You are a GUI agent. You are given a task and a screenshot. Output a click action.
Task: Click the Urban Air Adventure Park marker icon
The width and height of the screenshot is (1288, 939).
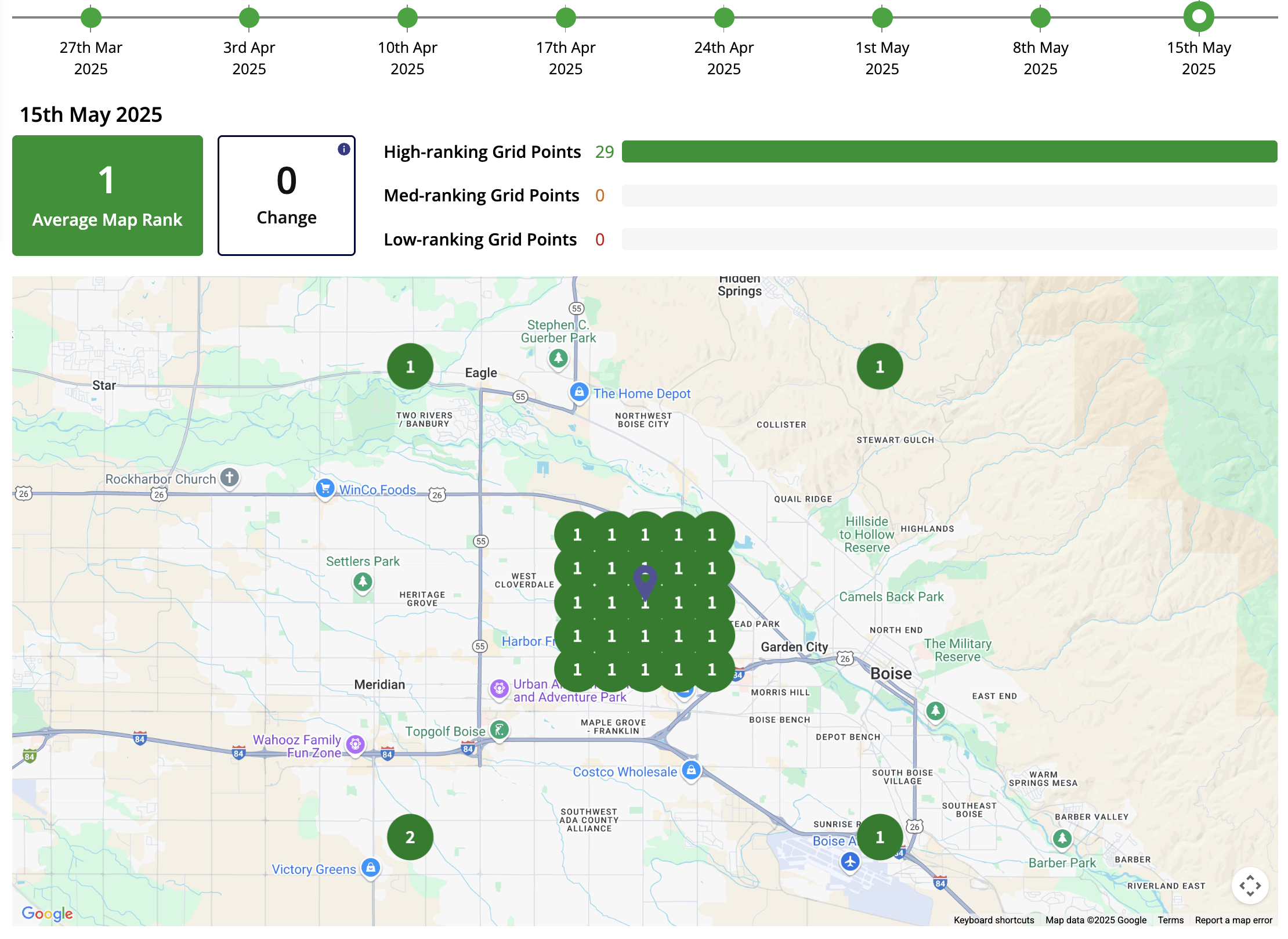[x=499, y=689]
